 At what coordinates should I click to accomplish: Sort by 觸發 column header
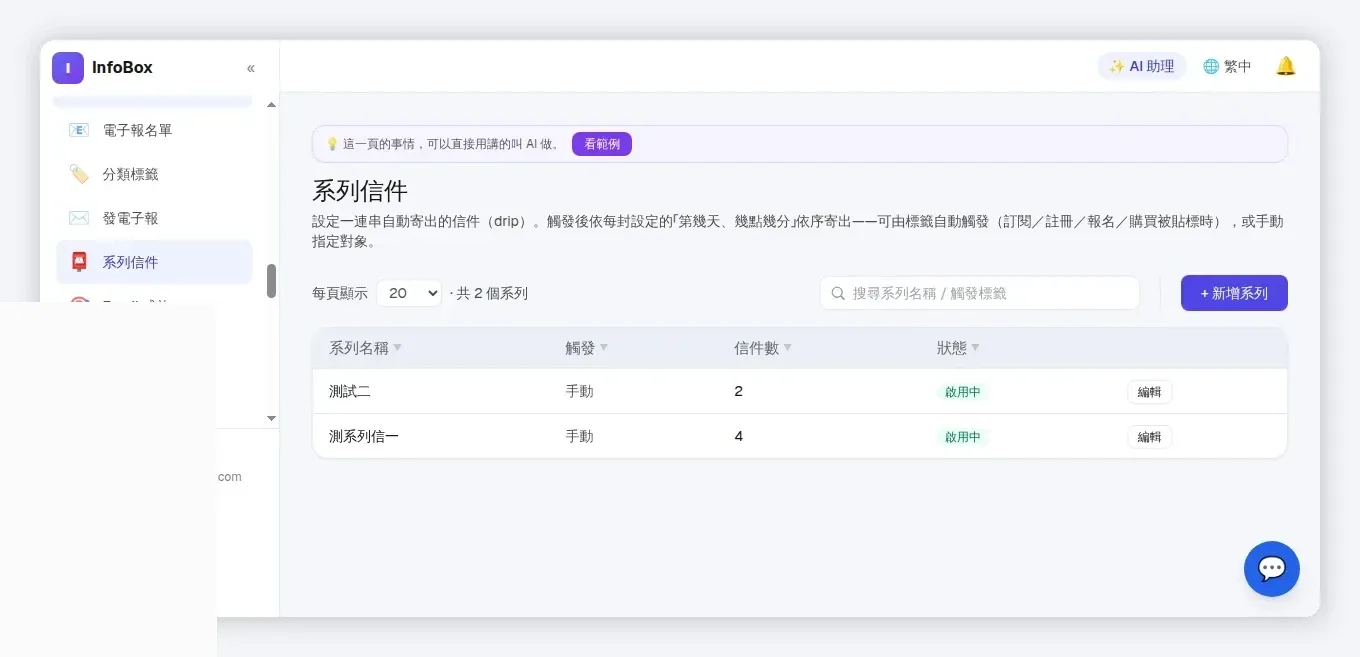(586, 348)
